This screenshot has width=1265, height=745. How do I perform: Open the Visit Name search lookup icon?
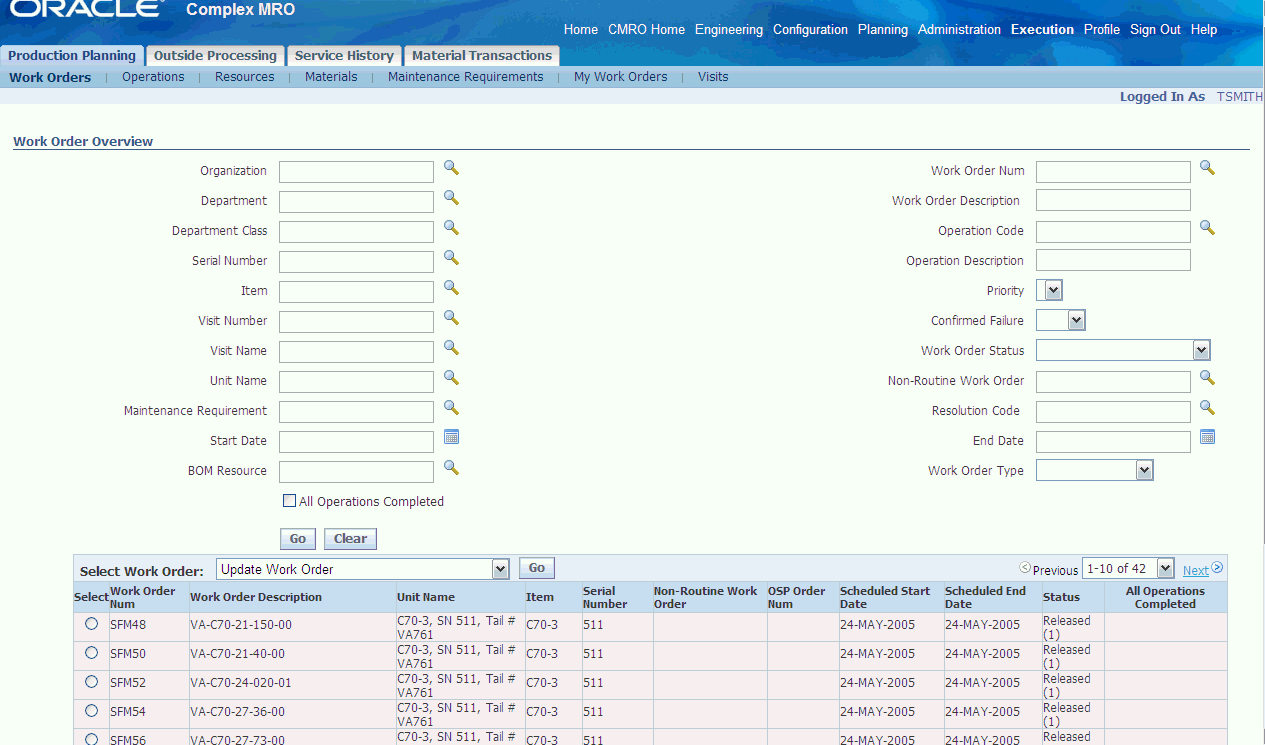click(451, 348)
